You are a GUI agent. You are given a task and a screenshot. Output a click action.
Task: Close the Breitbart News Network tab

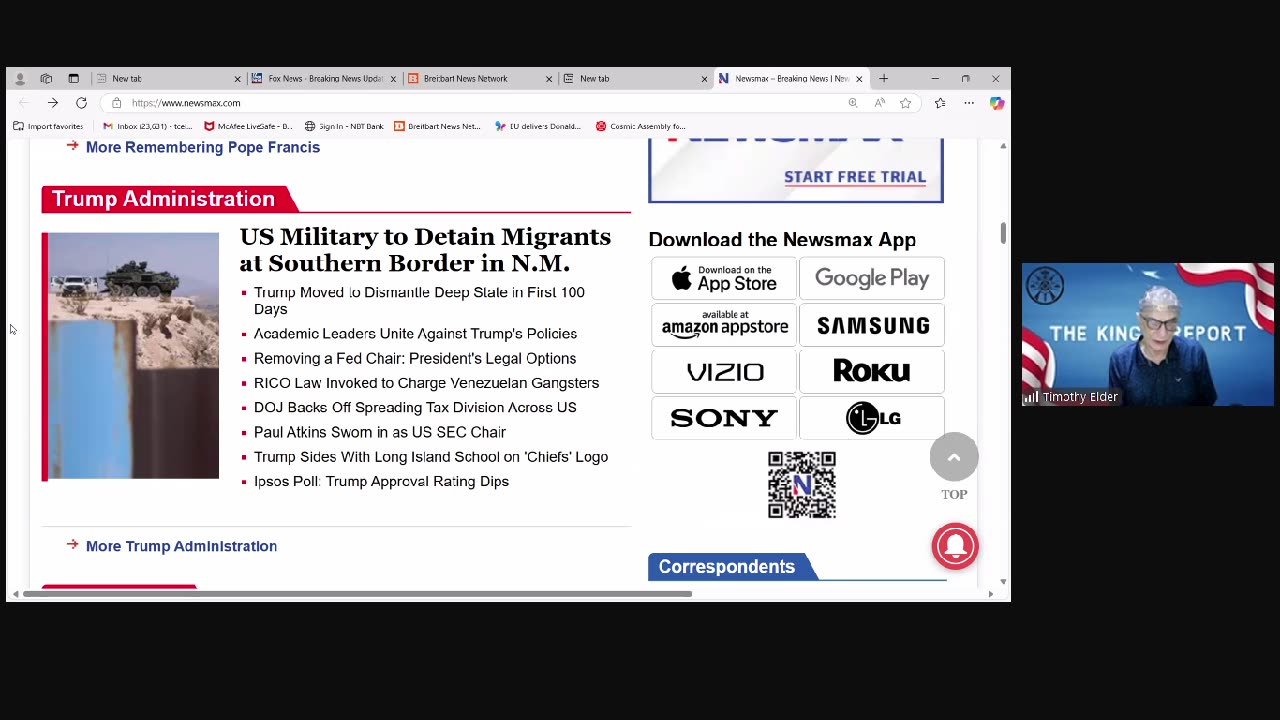pos(549,78)
